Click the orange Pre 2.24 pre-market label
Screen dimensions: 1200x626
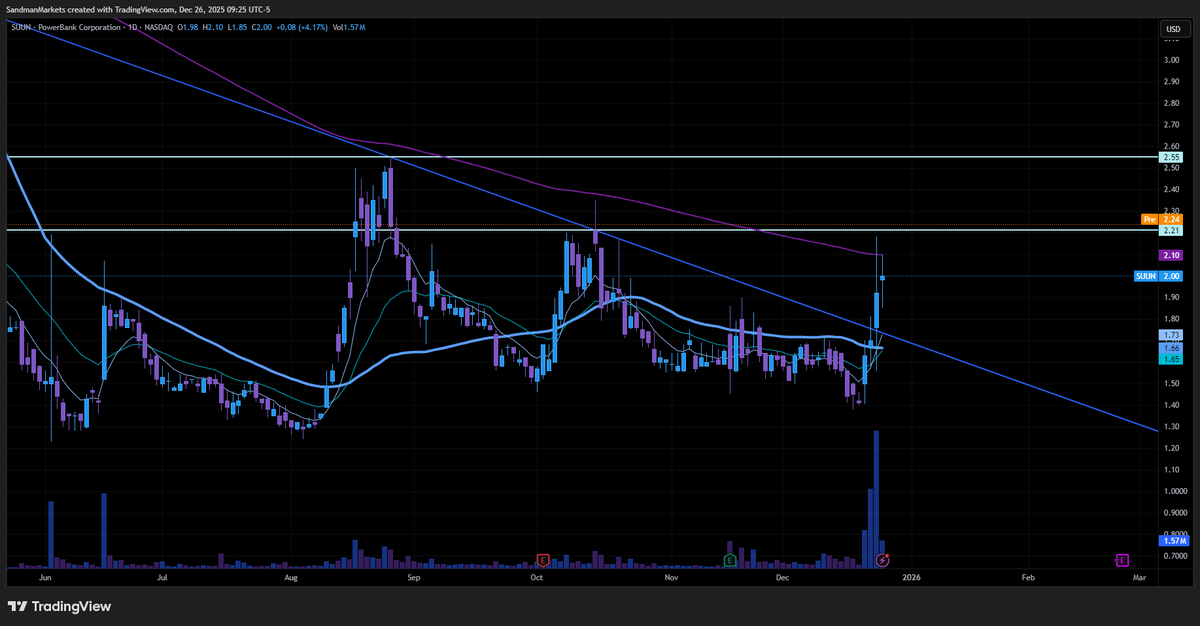(x=1163, y=218)
